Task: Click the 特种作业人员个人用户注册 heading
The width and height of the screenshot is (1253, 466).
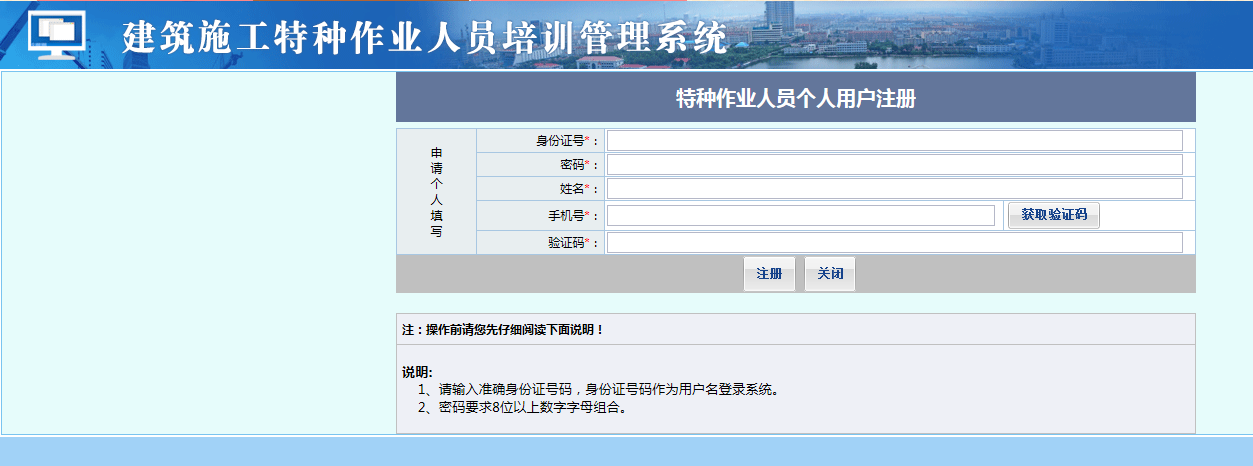Action: pyautogui.click(x=795, y=98)
